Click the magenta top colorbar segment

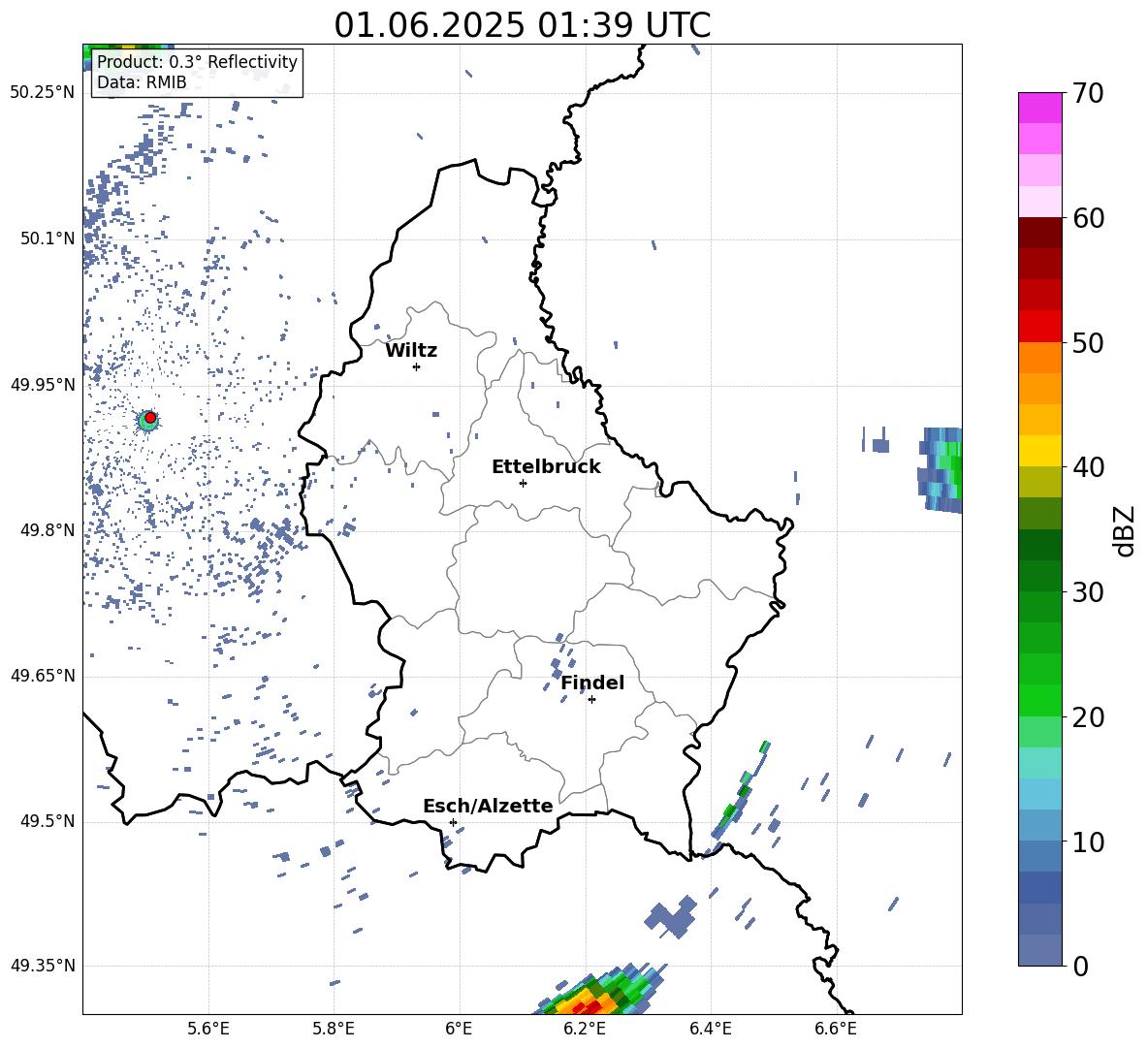pos(1039,108)
